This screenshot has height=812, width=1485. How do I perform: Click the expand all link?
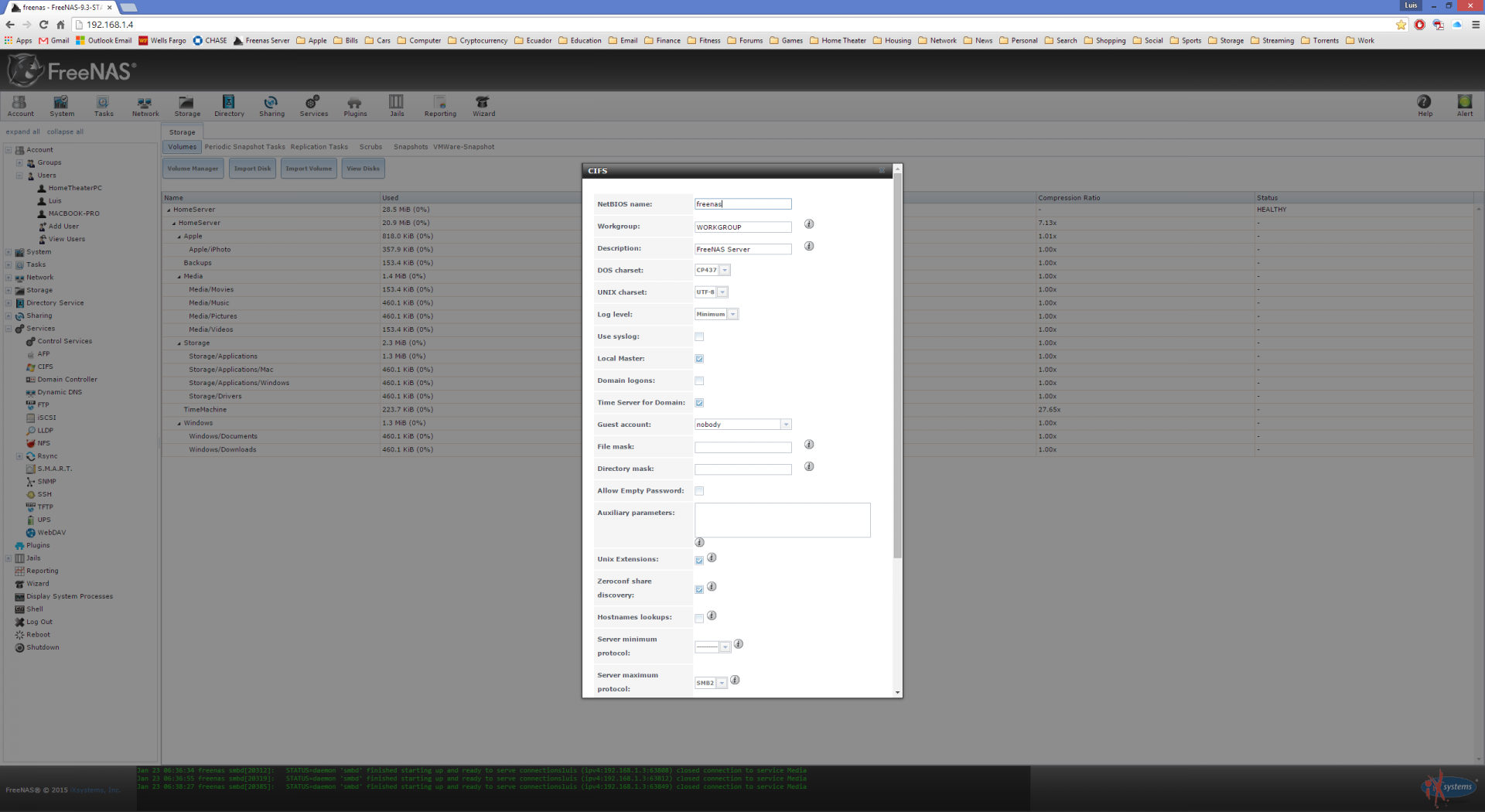23,132
